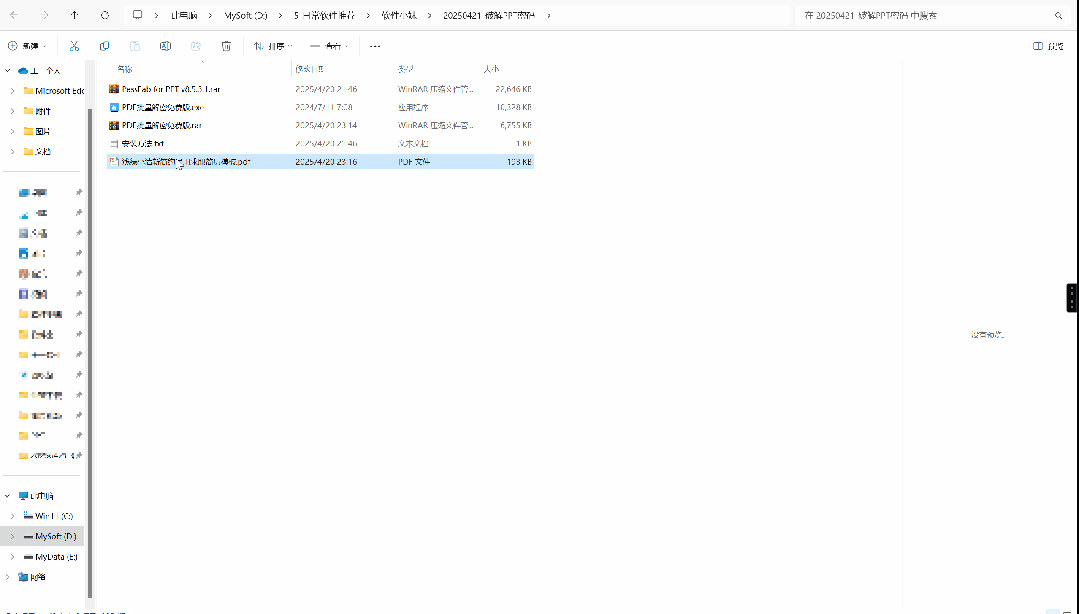Expand the Microsoft Edge folder in sidebar

coord(12,91)
